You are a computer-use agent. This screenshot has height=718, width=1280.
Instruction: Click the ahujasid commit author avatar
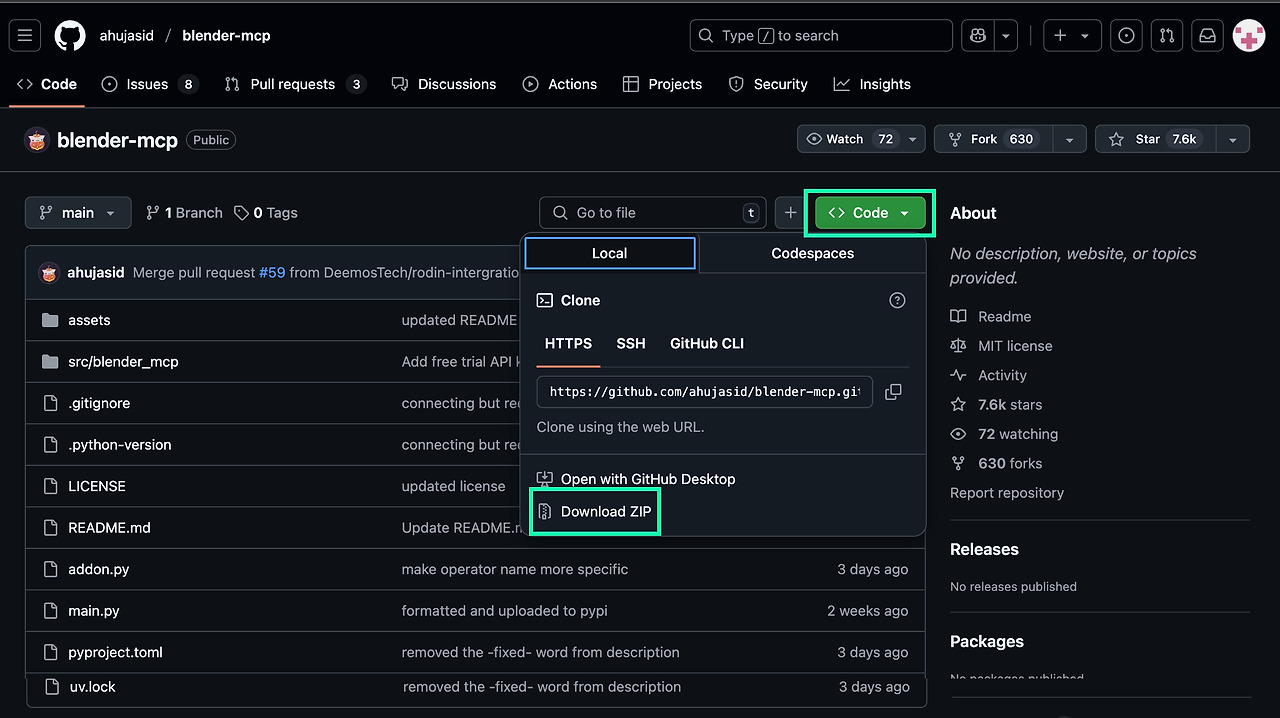[50, 272]
